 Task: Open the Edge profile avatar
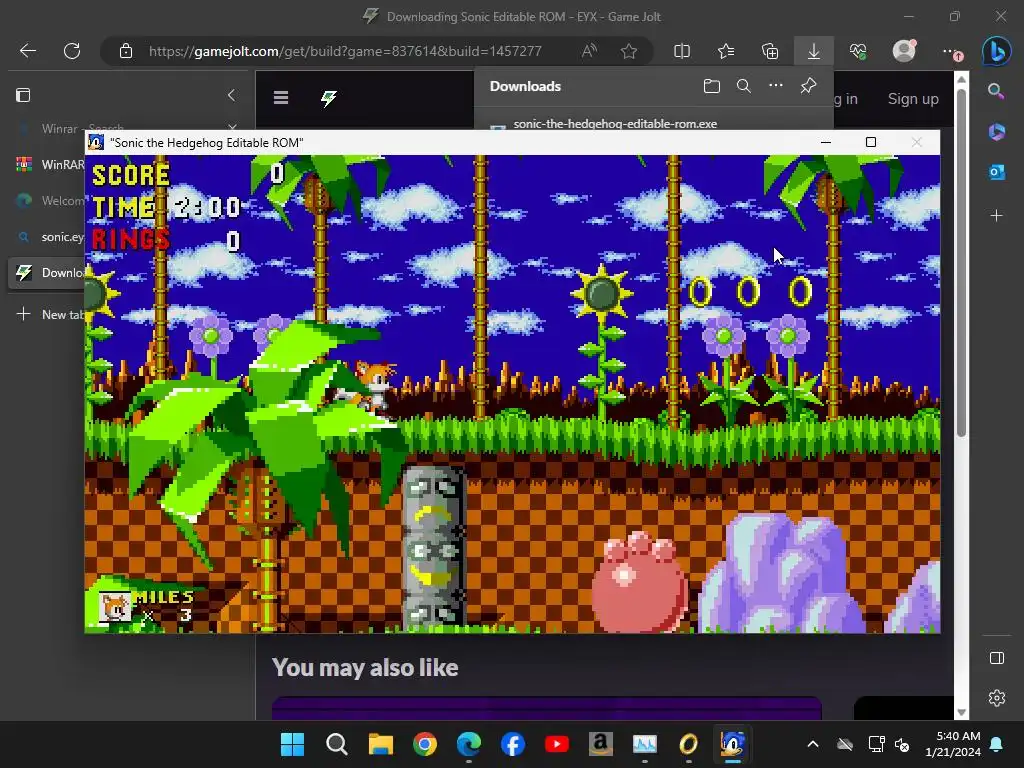(904, 50)
